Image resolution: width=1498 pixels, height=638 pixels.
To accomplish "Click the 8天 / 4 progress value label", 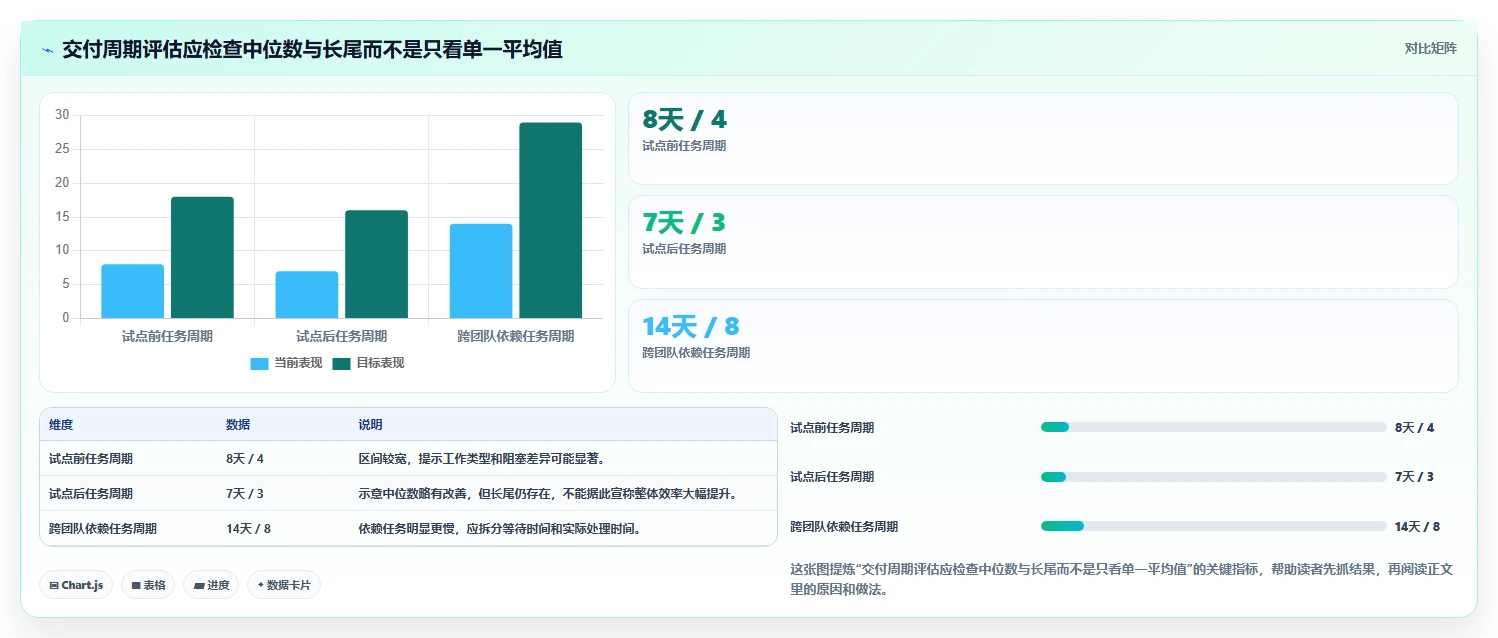I will [1415, 427].
